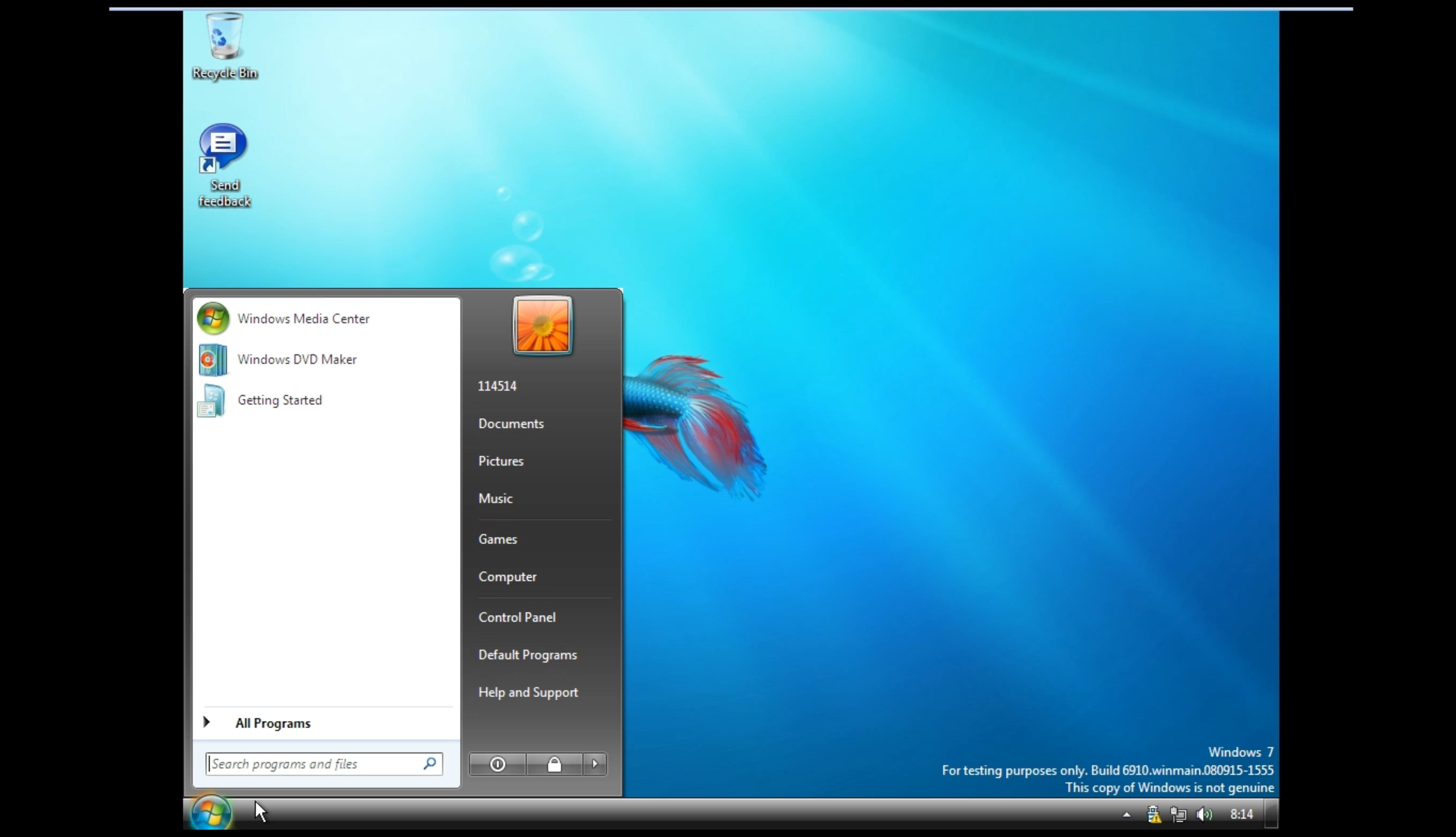Open Computer from the Start menu
1456x837 pixels.
tap(507, 577)
